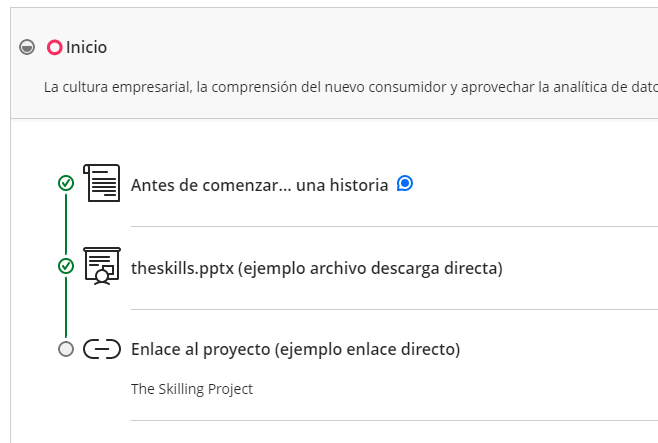Click the chain link icon for Enlace al proyecto
The image size is (658, 443).
[x=102, y=349]
